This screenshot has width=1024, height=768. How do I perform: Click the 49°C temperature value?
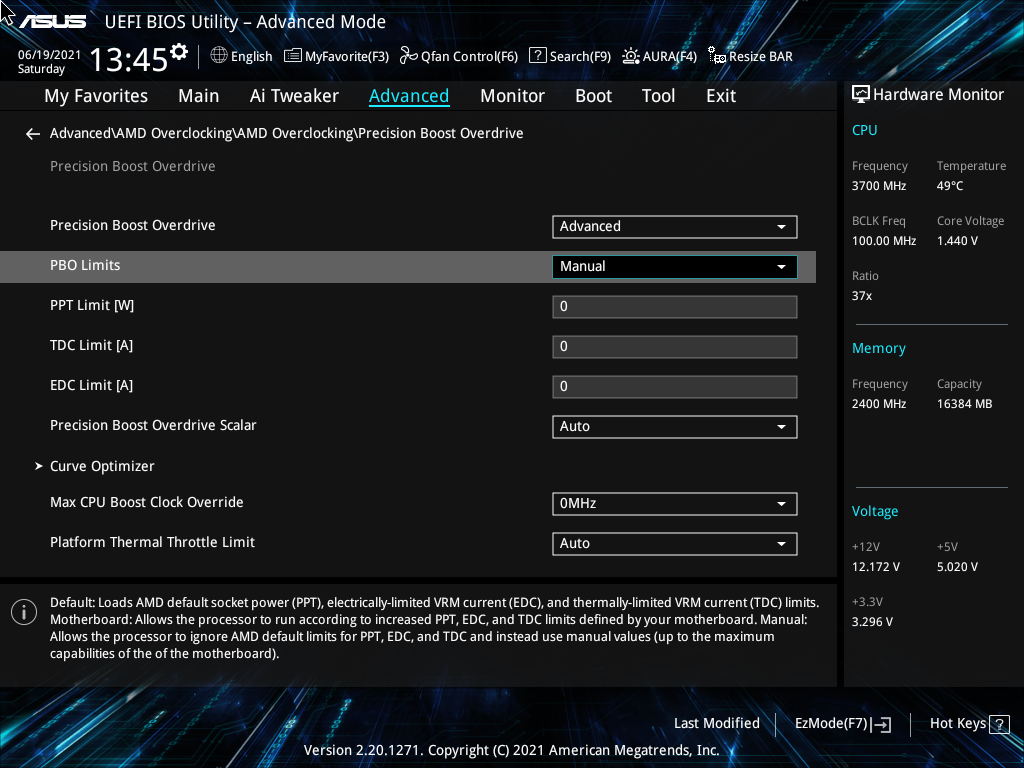950,186
